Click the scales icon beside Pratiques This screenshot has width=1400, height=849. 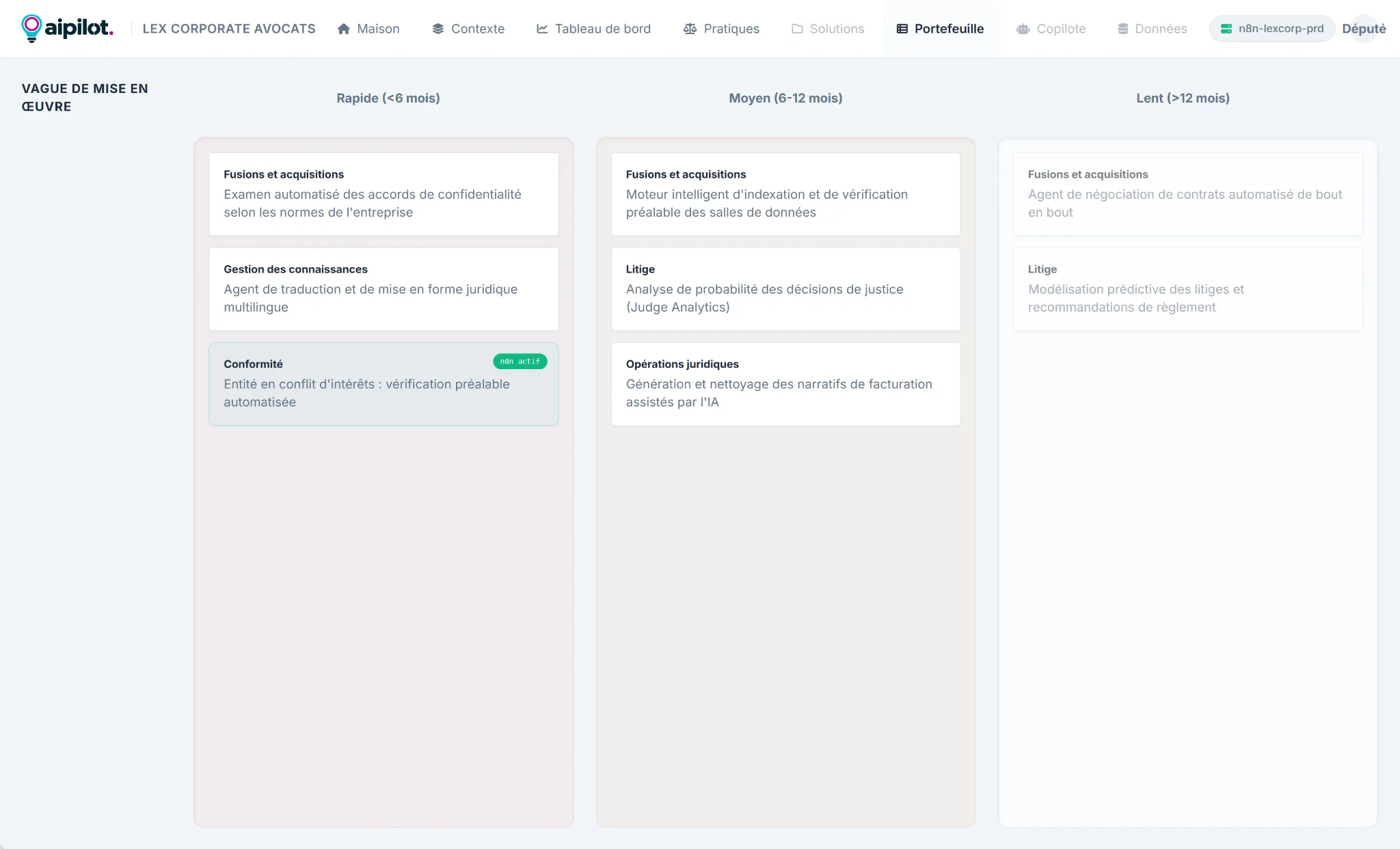[690, 29]
